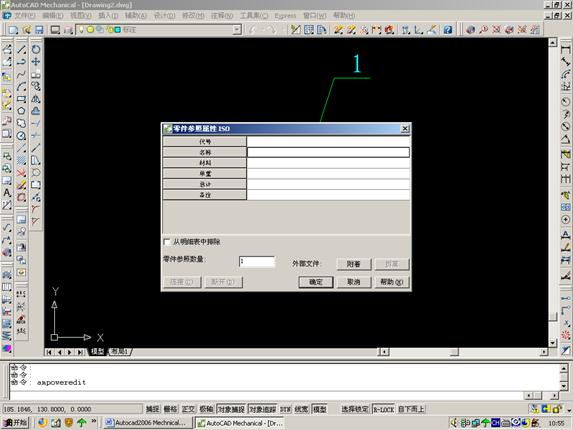Select the Trim tool
573x430 pixels.
pyautogui.click(x=36, y=123)
